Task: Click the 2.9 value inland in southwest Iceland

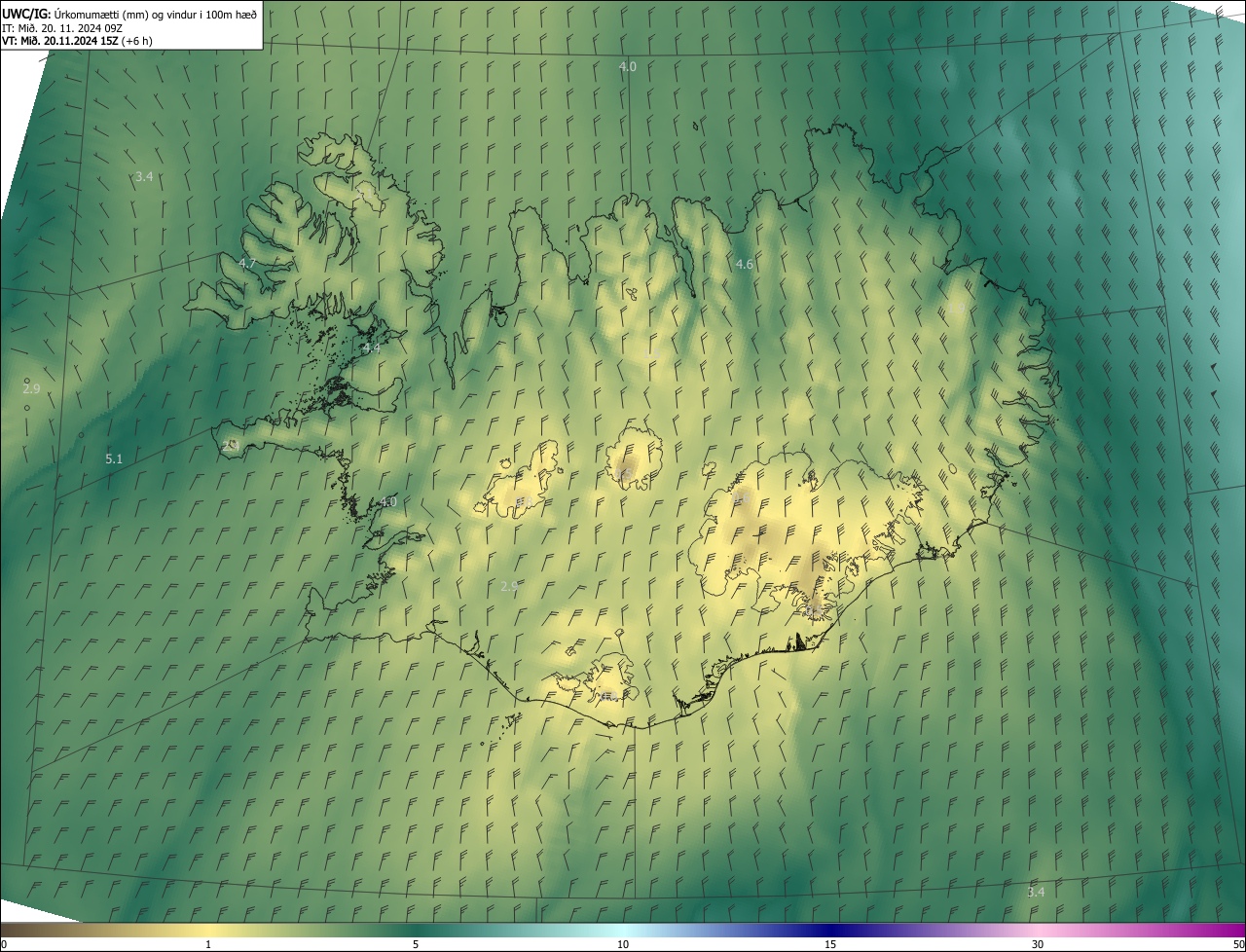Action: pos(509,586)
